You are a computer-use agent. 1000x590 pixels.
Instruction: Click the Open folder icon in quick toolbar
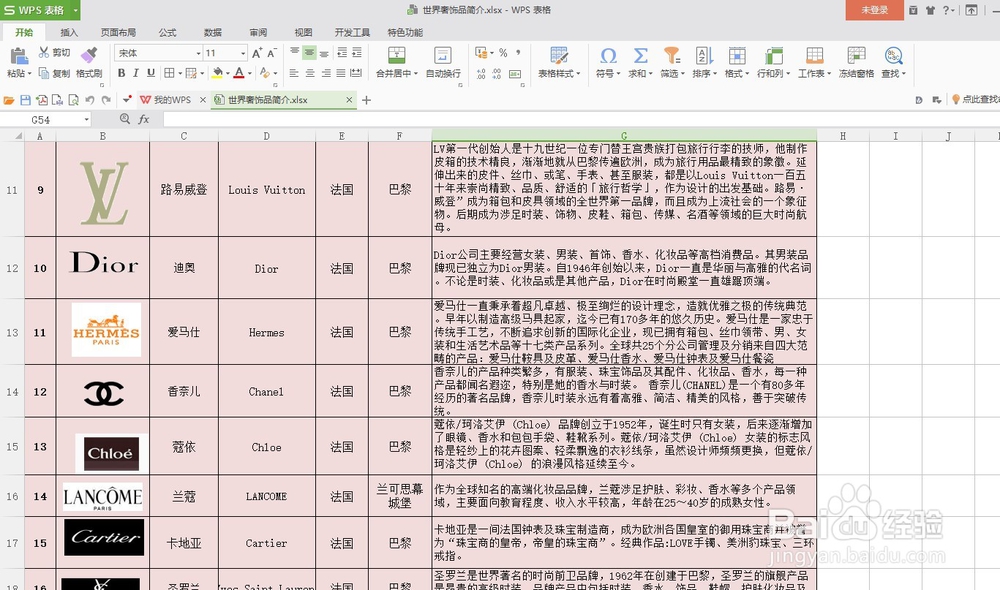click(9, 100)
